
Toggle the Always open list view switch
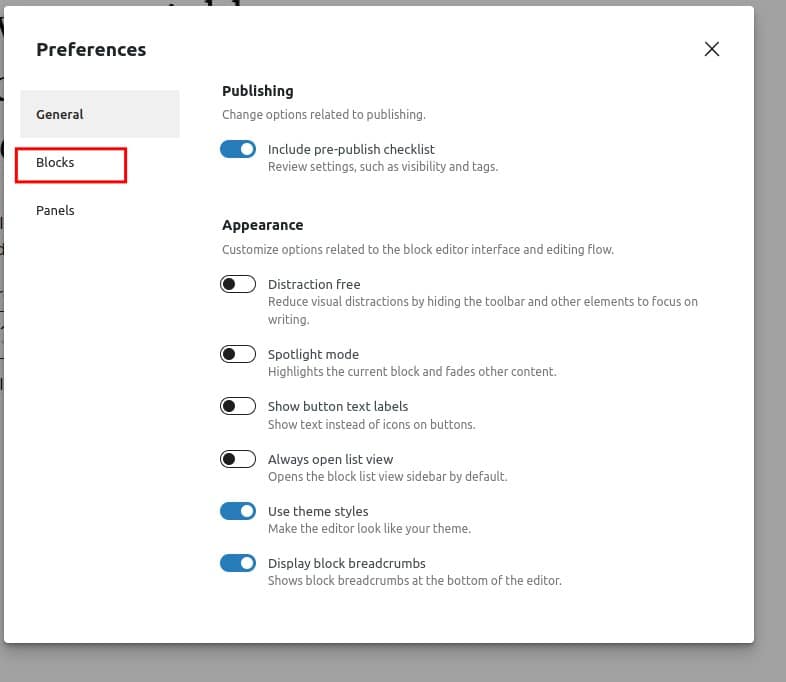coord(238,459)
